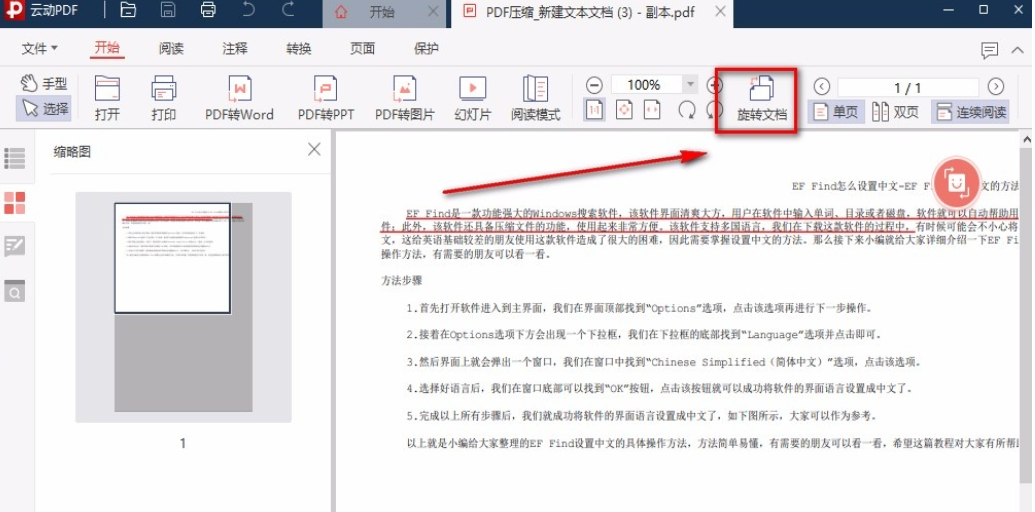Start 幻灯片 slideshow mode
This screenshot has height=512, width=1035.
473,98
